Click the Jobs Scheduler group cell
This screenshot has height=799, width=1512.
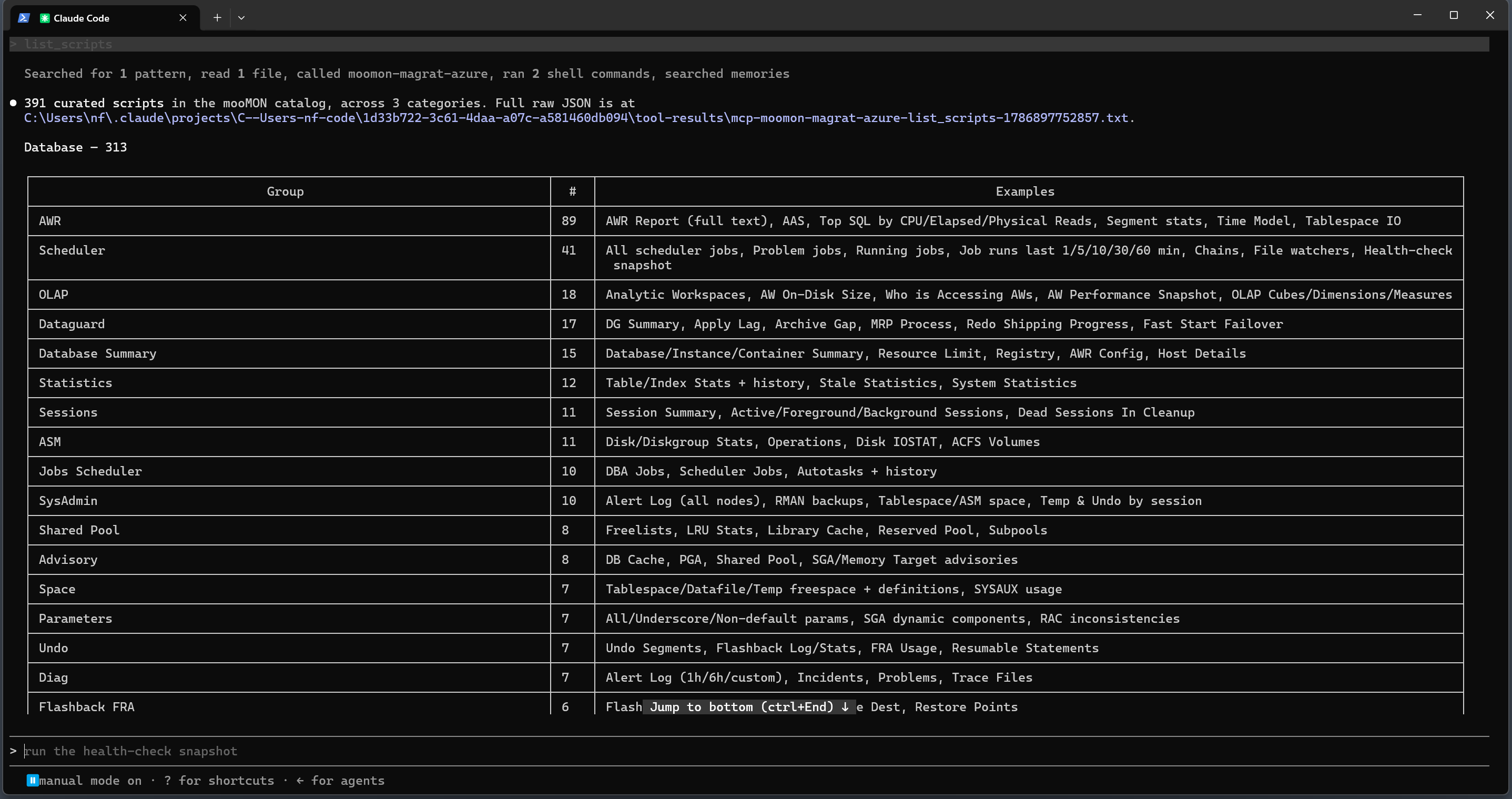click(x=289, y=471)
